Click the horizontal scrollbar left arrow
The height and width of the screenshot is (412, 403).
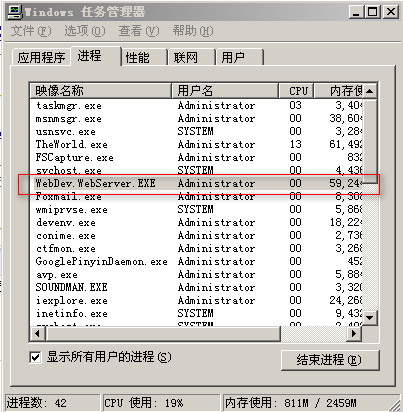click(x=37, y=333)
